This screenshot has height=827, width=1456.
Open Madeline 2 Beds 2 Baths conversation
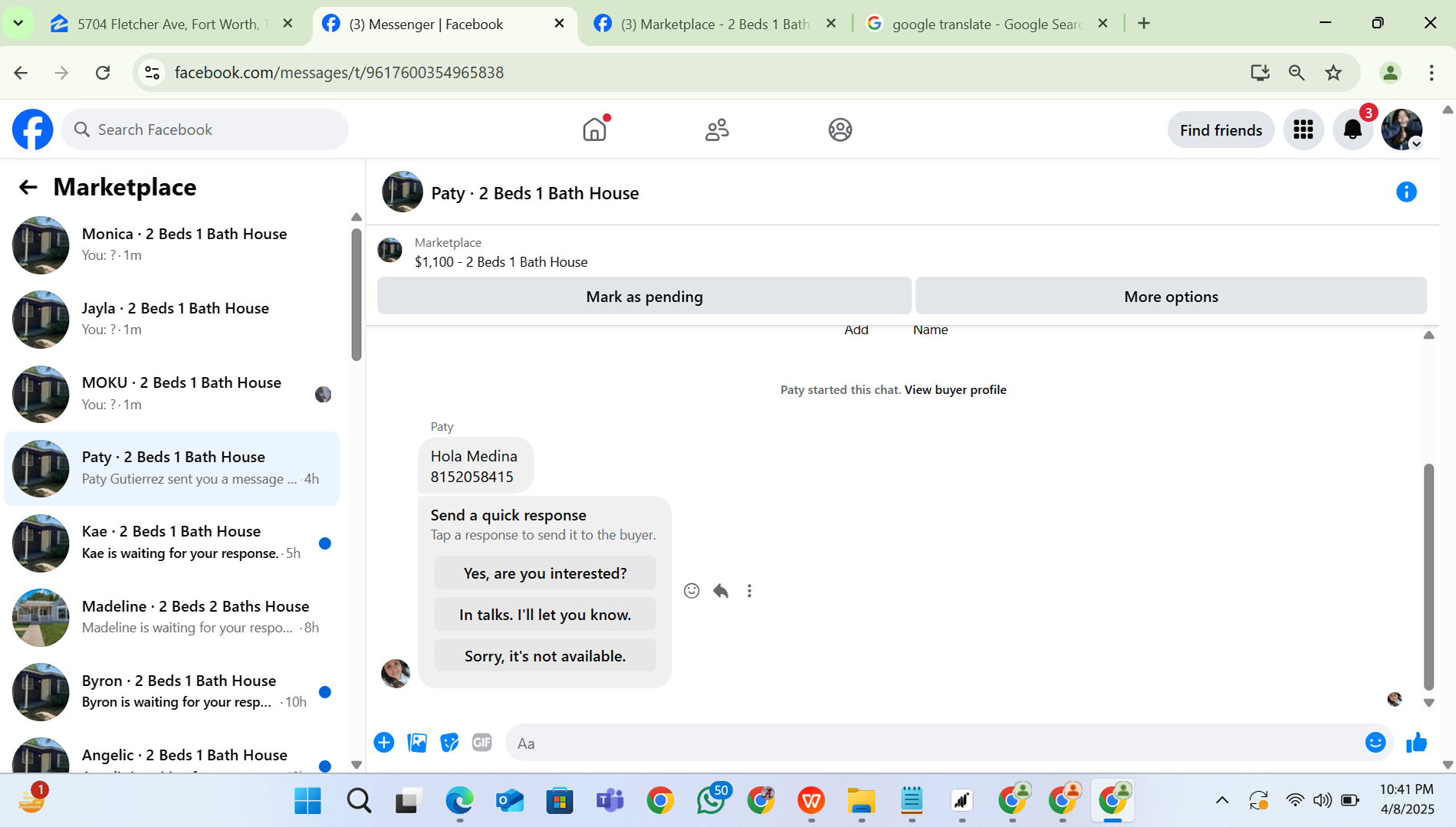click(172, 617)
